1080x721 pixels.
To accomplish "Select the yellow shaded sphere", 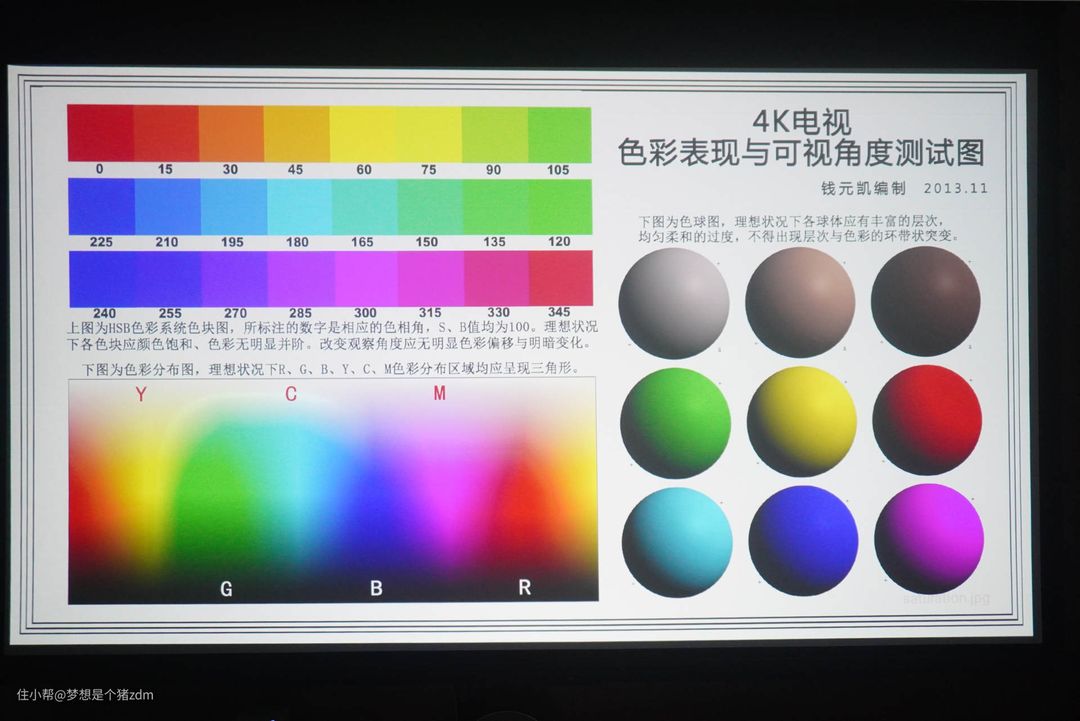I will coord(801,421).
